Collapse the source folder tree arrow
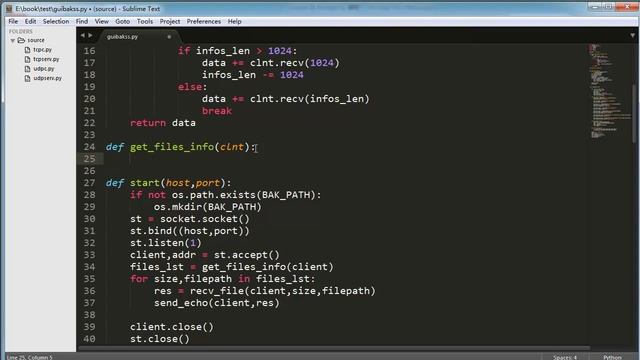The height and width of the screenshot is (360, 640). (13, 40)
